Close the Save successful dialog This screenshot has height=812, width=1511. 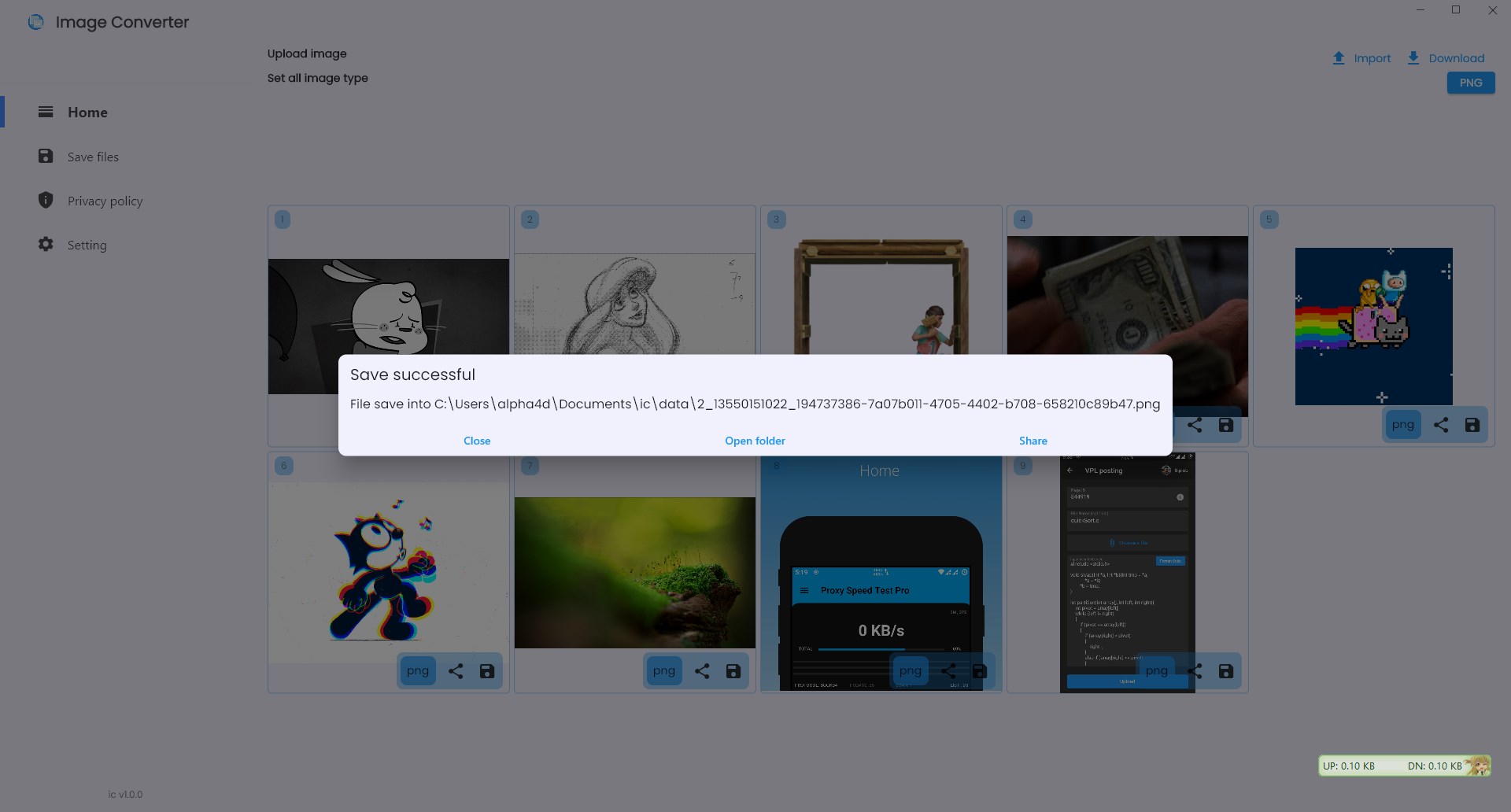477,441
